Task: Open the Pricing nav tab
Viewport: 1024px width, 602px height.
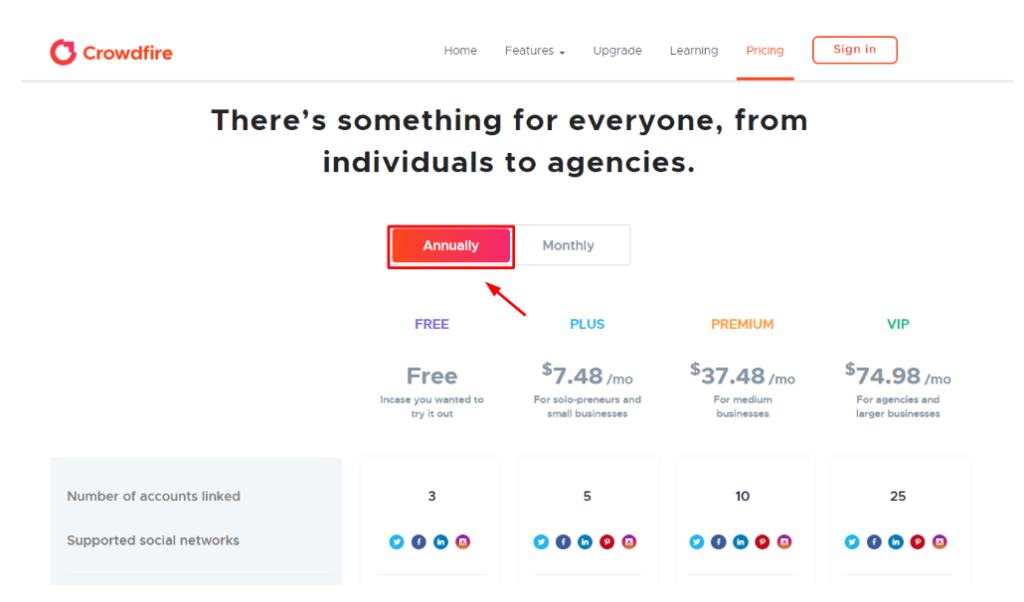Action: tap(765, 51)
